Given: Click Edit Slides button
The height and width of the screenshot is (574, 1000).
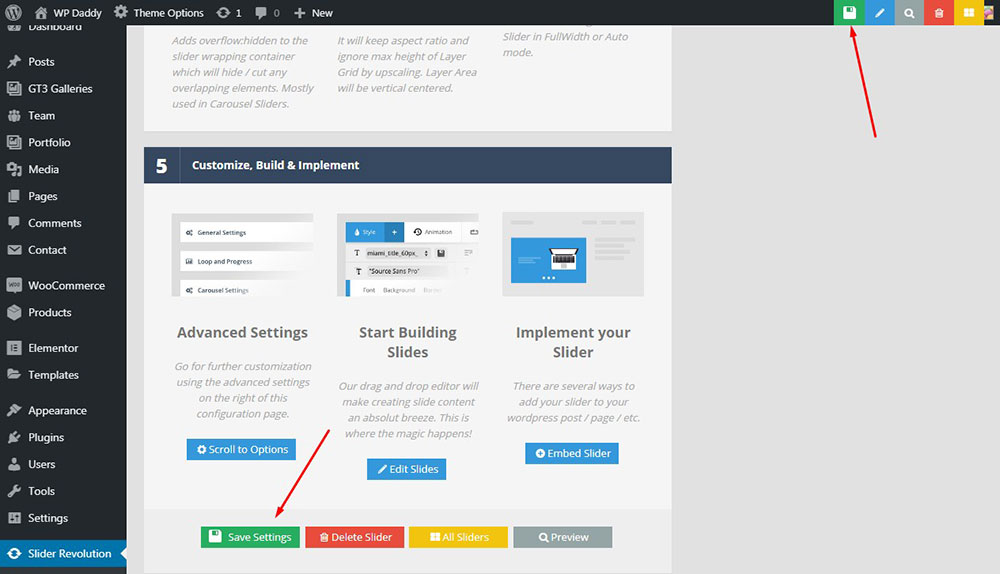Looking at the screenshot, I should pos(407,469).
